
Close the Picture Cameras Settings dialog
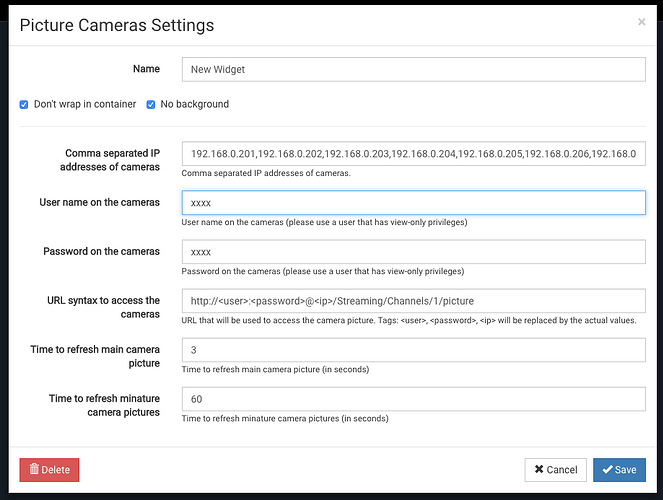tap(641, 21)
